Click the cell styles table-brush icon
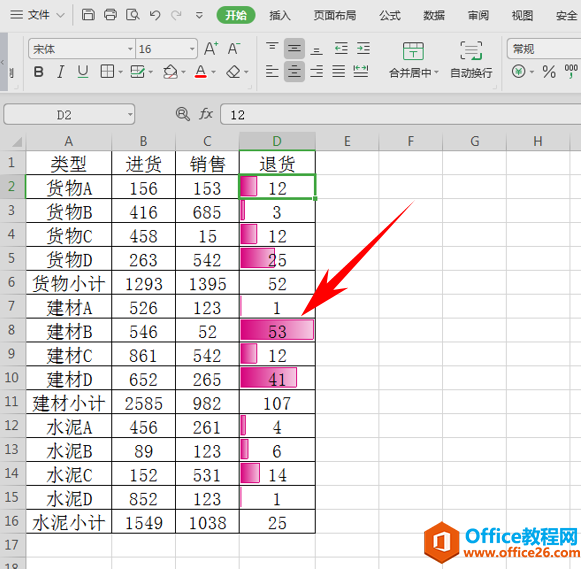Image resolution: width=587 pixels, height=570 pixels. [x=137, y=71]
